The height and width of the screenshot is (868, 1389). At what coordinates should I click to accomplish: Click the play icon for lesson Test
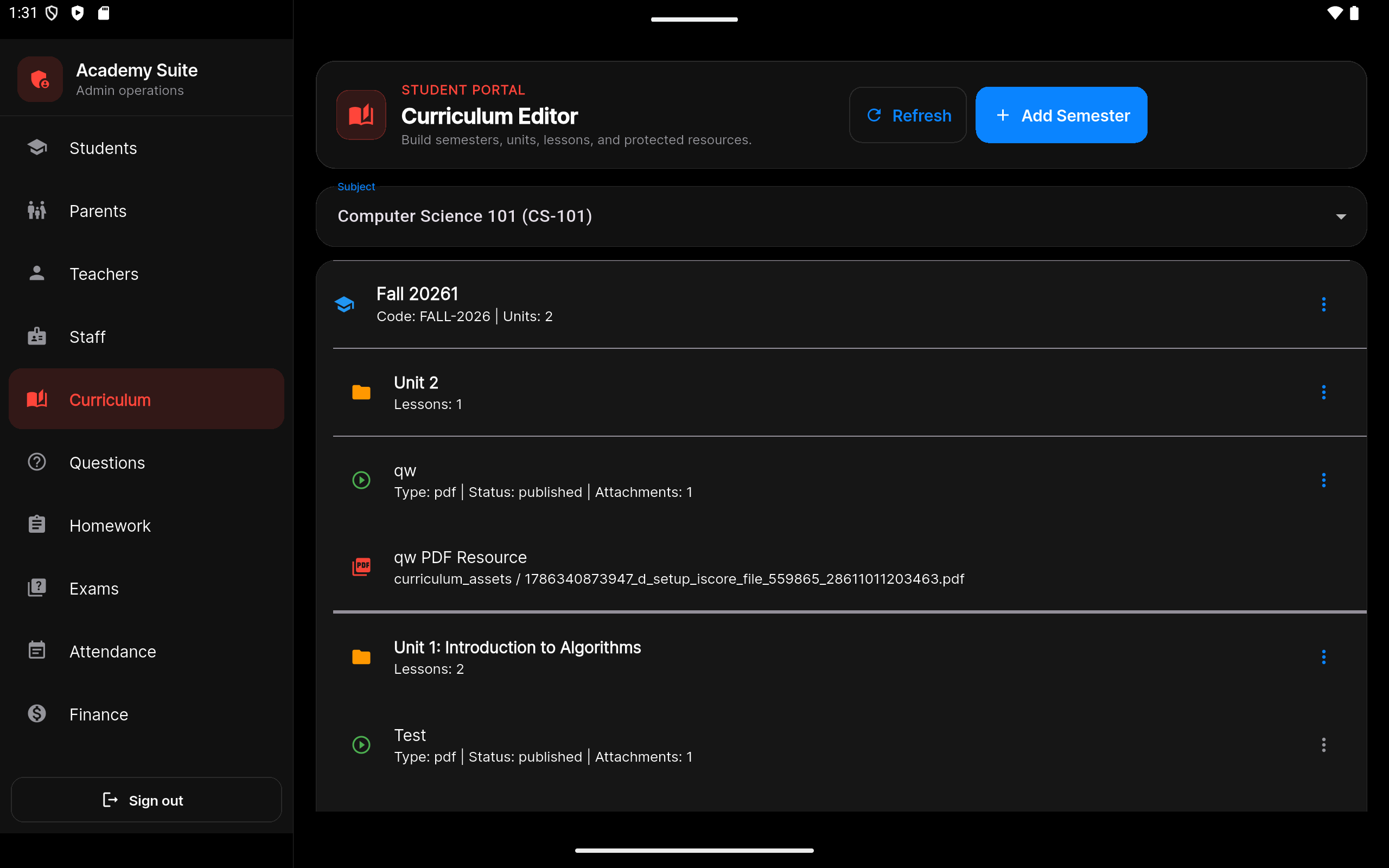point(361,744)
